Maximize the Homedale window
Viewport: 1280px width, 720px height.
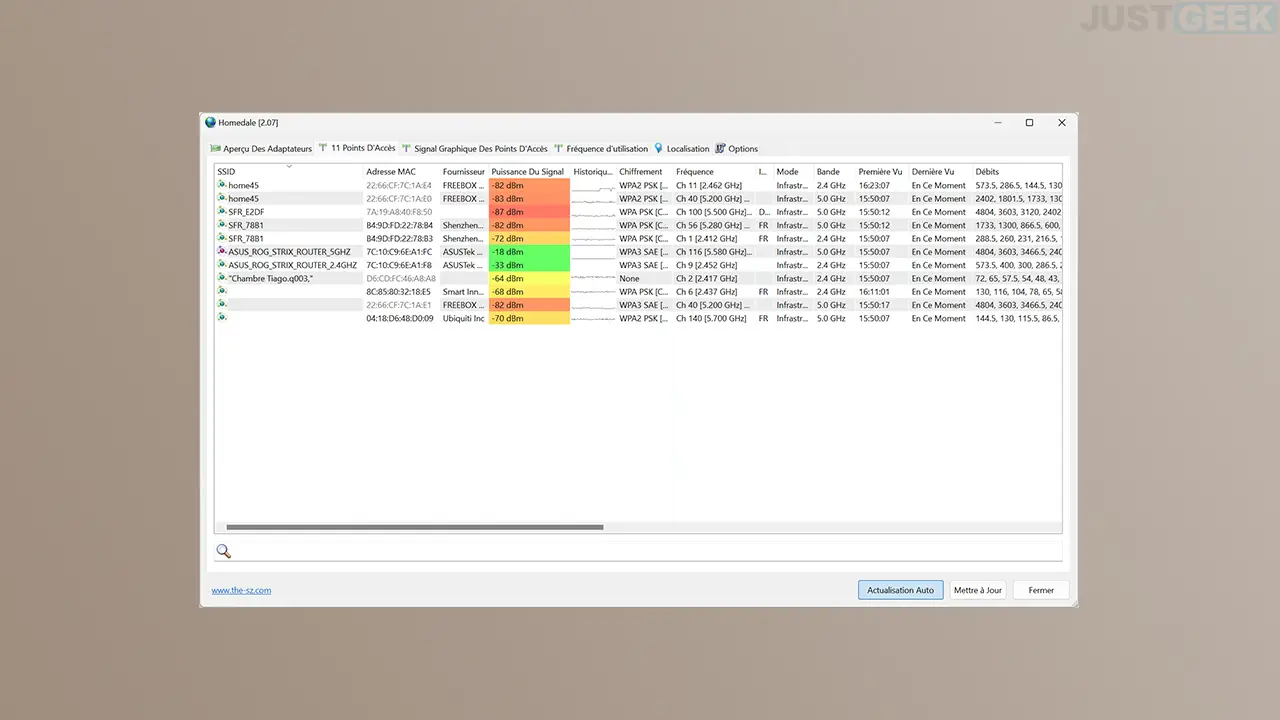[1029, 123]
